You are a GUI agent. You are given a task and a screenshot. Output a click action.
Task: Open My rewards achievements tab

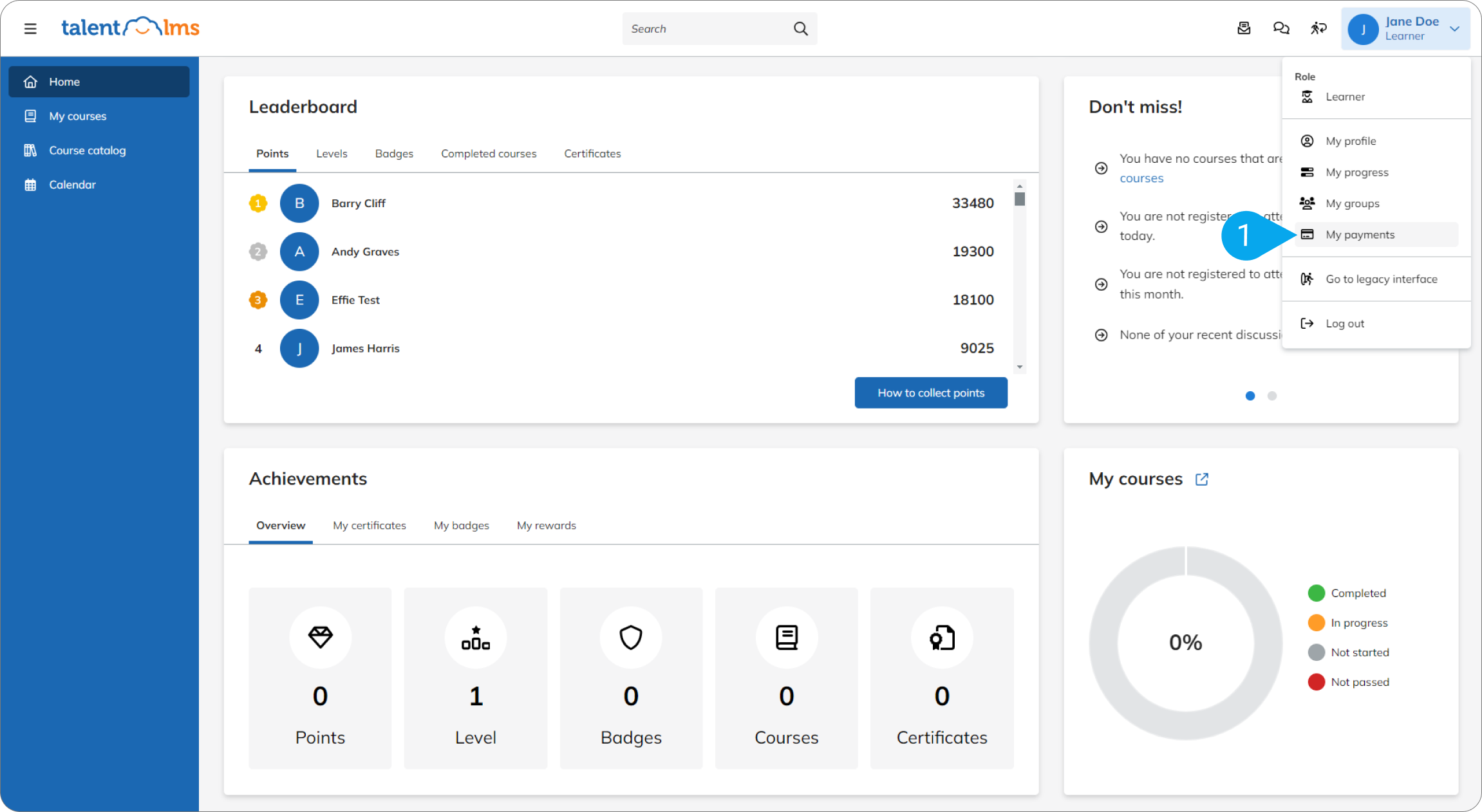pyautogui.click(x=547, y=526)
